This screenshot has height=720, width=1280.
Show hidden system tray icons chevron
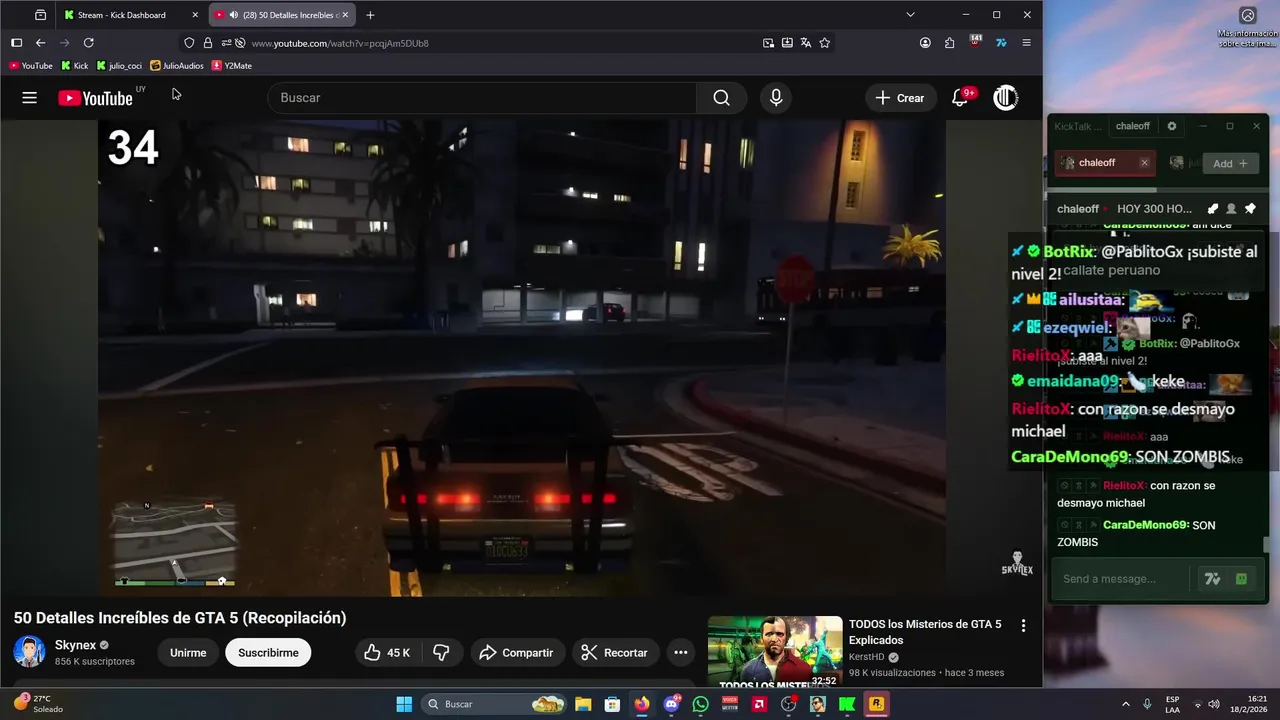(x=1125, y=704)
